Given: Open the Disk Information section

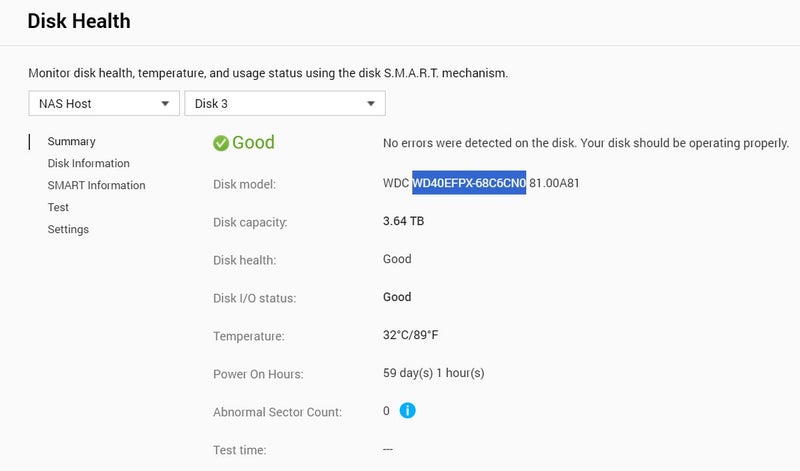Looking at the screenshot, I should (x=88, y=164).
